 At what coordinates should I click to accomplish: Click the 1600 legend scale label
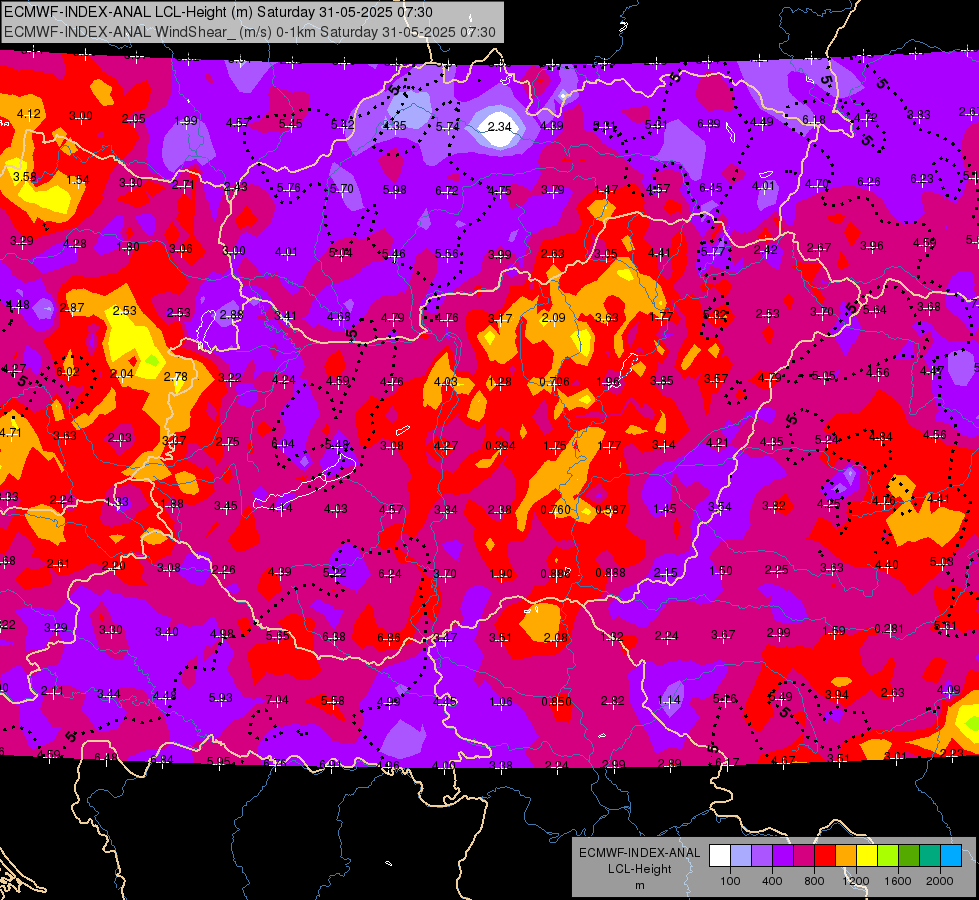click(x=898, y=881)
